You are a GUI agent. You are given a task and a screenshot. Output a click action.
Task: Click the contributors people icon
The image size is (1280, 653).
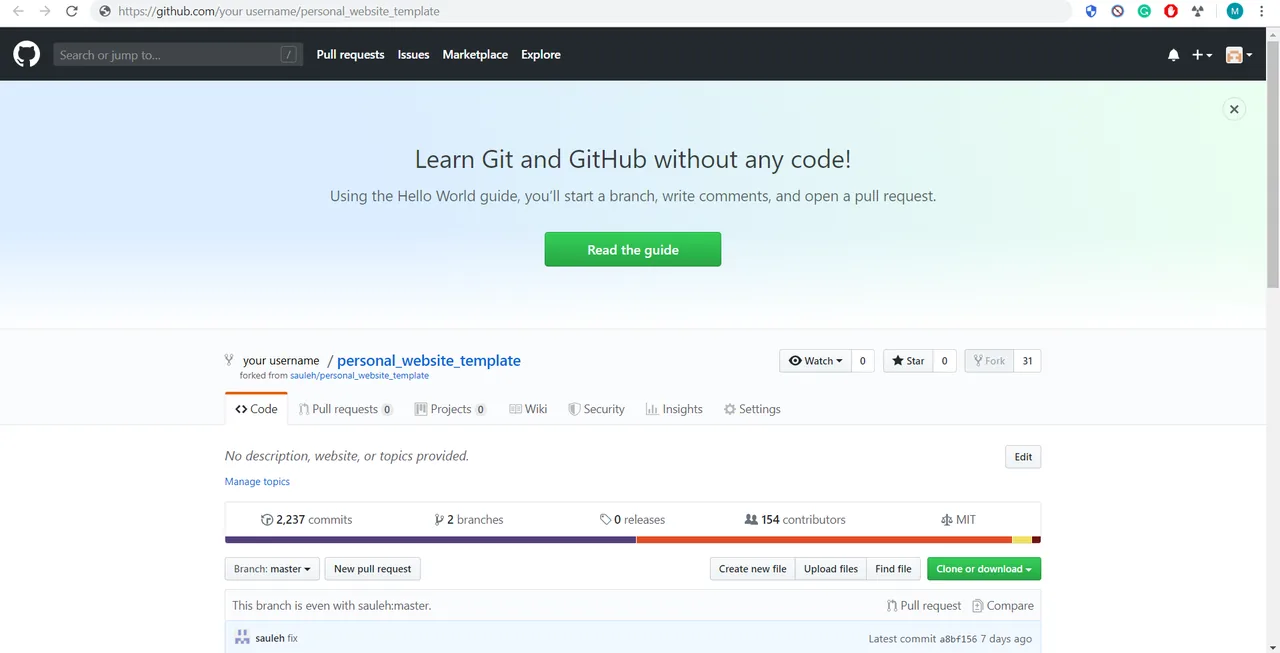point(751,520)
